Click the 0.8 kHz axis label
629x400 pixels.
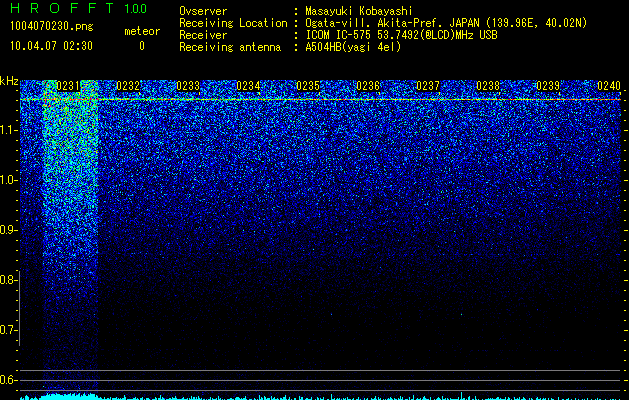tap(8, 280)
